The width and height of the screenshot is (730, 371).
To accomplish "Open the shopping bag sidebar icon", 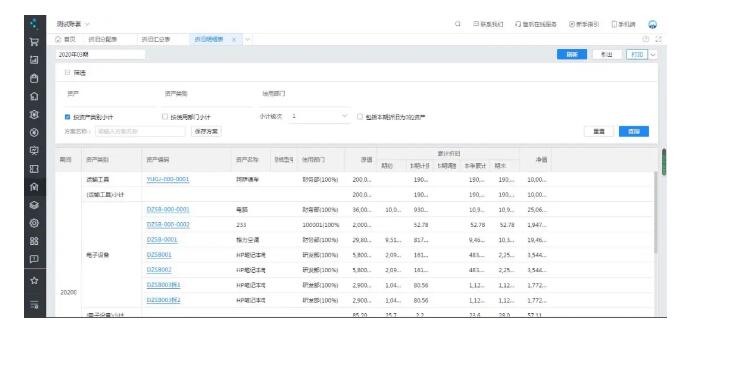I will coord(34,78).
